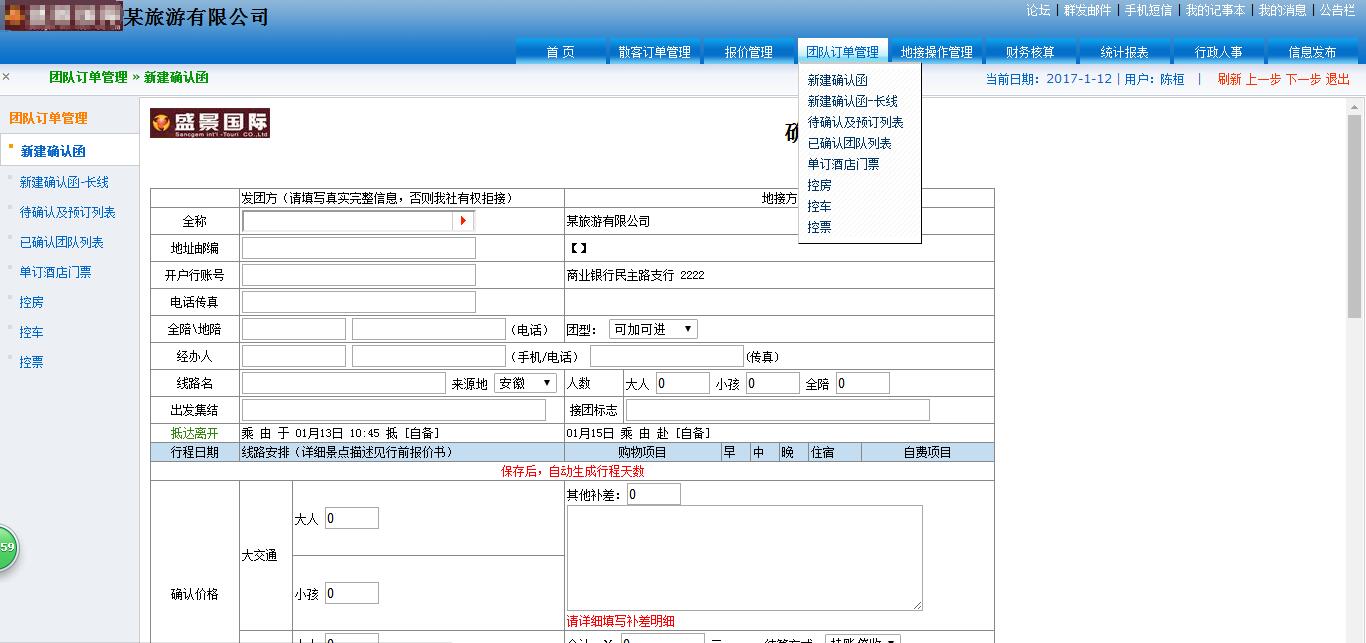Click the red arrow in the 全称 field
The image size is (1366, 643).
tap(463, 221)
